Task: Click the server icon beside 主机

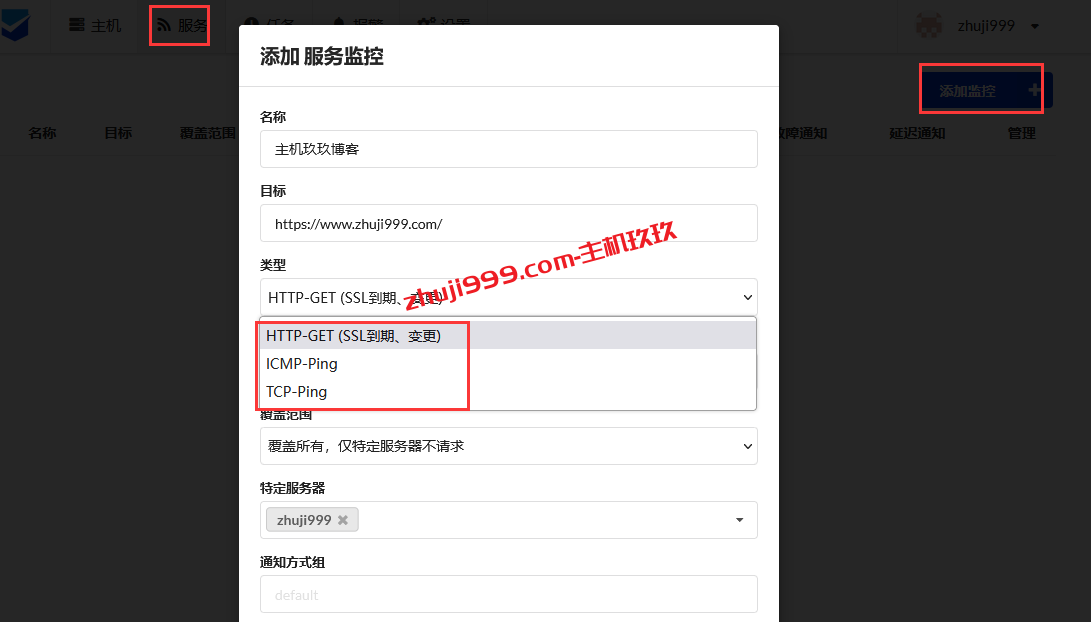Action: [77, 25]
